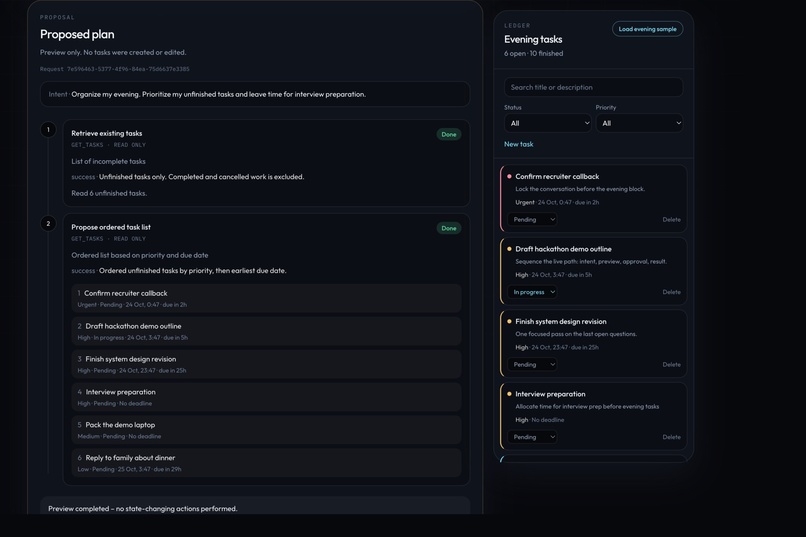Click the '6 open · 10 finished' counter

[534, 53]
